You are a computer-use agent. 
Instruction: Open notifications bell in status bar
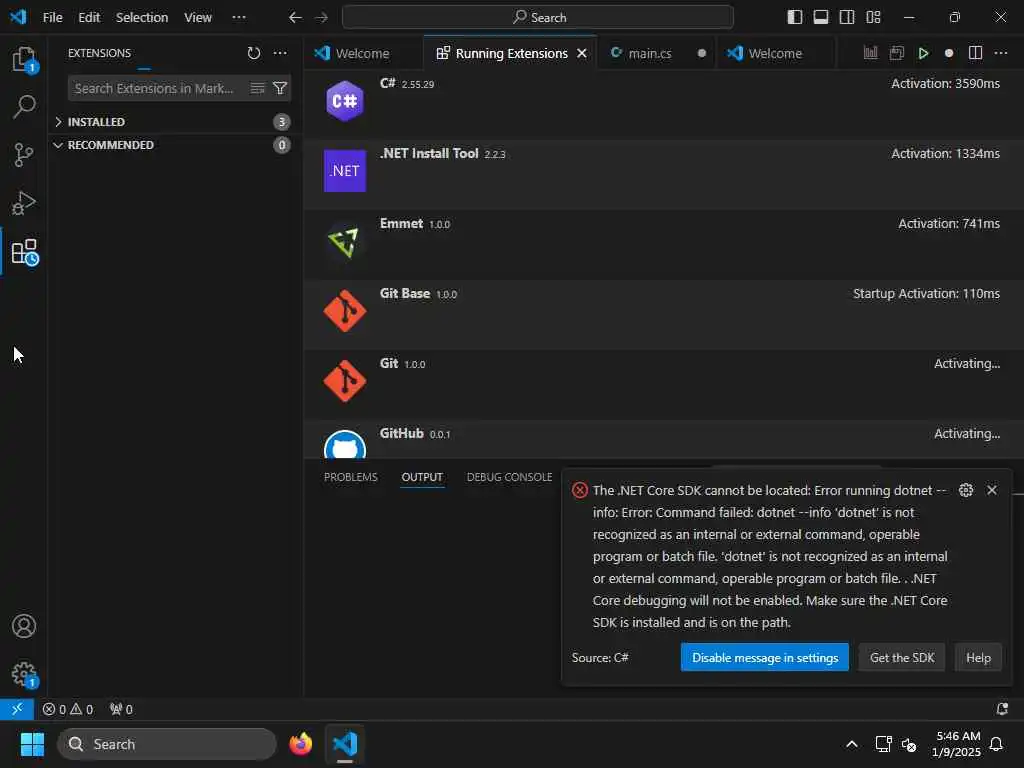pyautogui.click(x=1002, y=709)
